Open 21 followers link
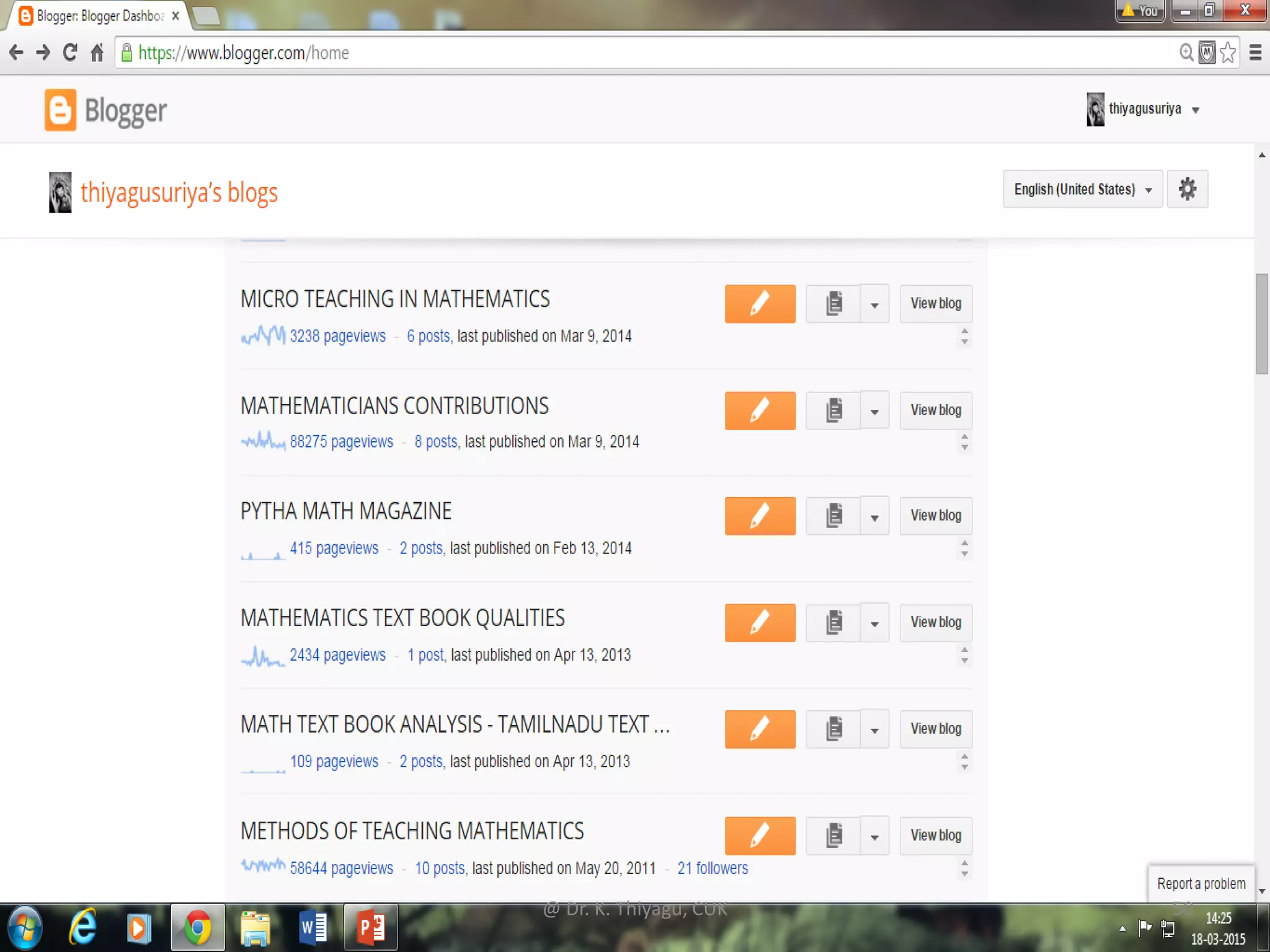This screenshot has width=1270, height=952. [713, 868]
